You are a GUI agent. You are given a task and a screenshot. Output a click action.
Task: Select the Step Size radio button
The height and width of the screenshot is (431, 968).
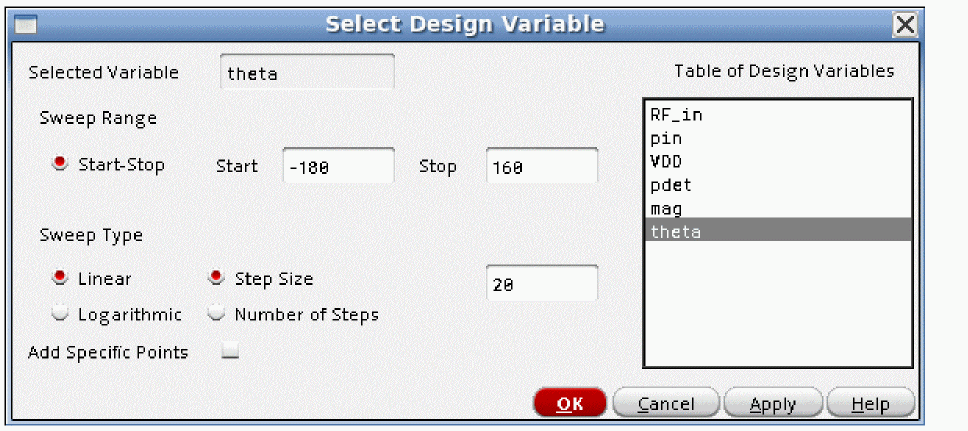click(216, 279)
